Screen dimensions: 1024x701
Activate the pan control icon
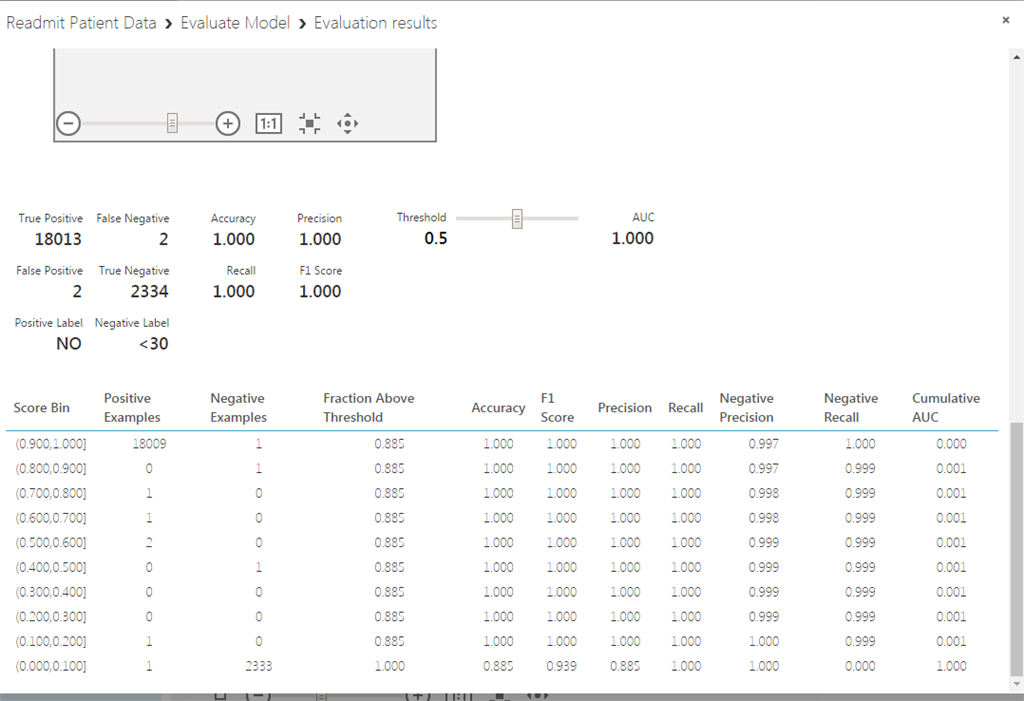pyautogui.click(x=347, y=123)
